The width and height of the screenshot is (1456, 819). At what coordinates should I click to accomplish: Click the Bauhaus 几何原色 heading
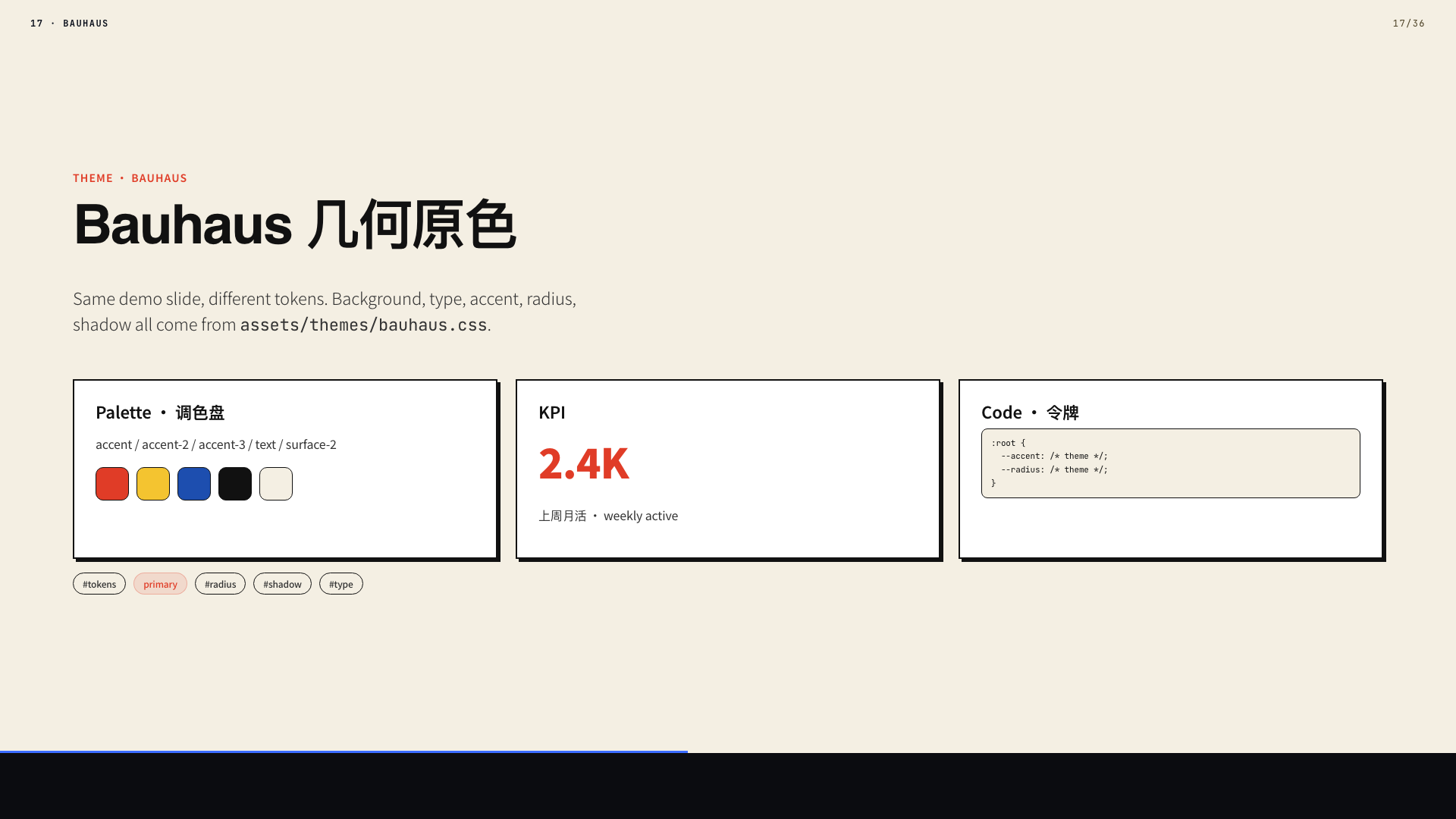pos(294,225)
